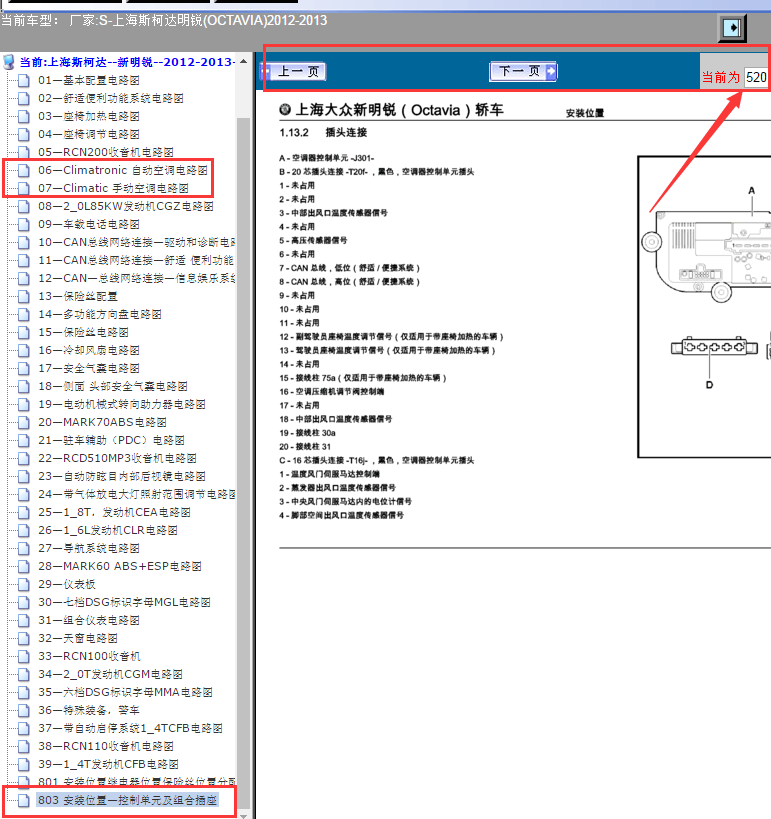771x819 pixels.
Task: Open 27—导航系统电路图
Action: [89, 548]
